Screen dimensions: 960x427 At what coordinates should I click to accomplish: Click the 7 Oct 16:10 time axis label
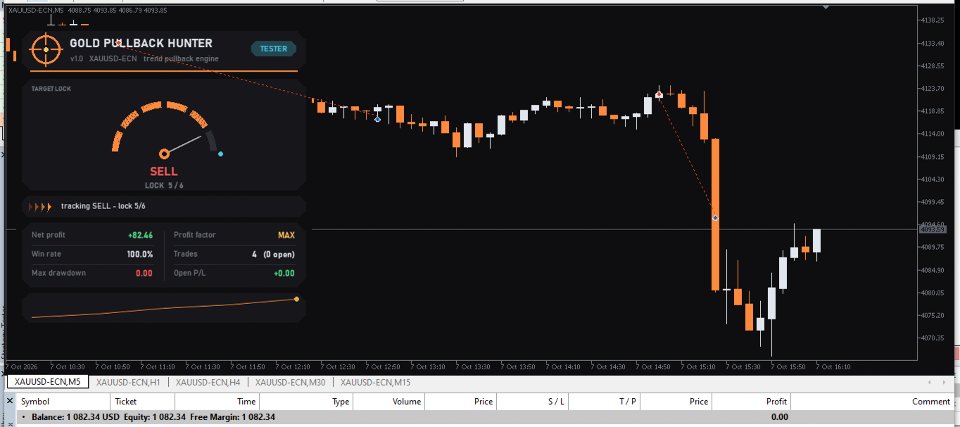point(833,366)
